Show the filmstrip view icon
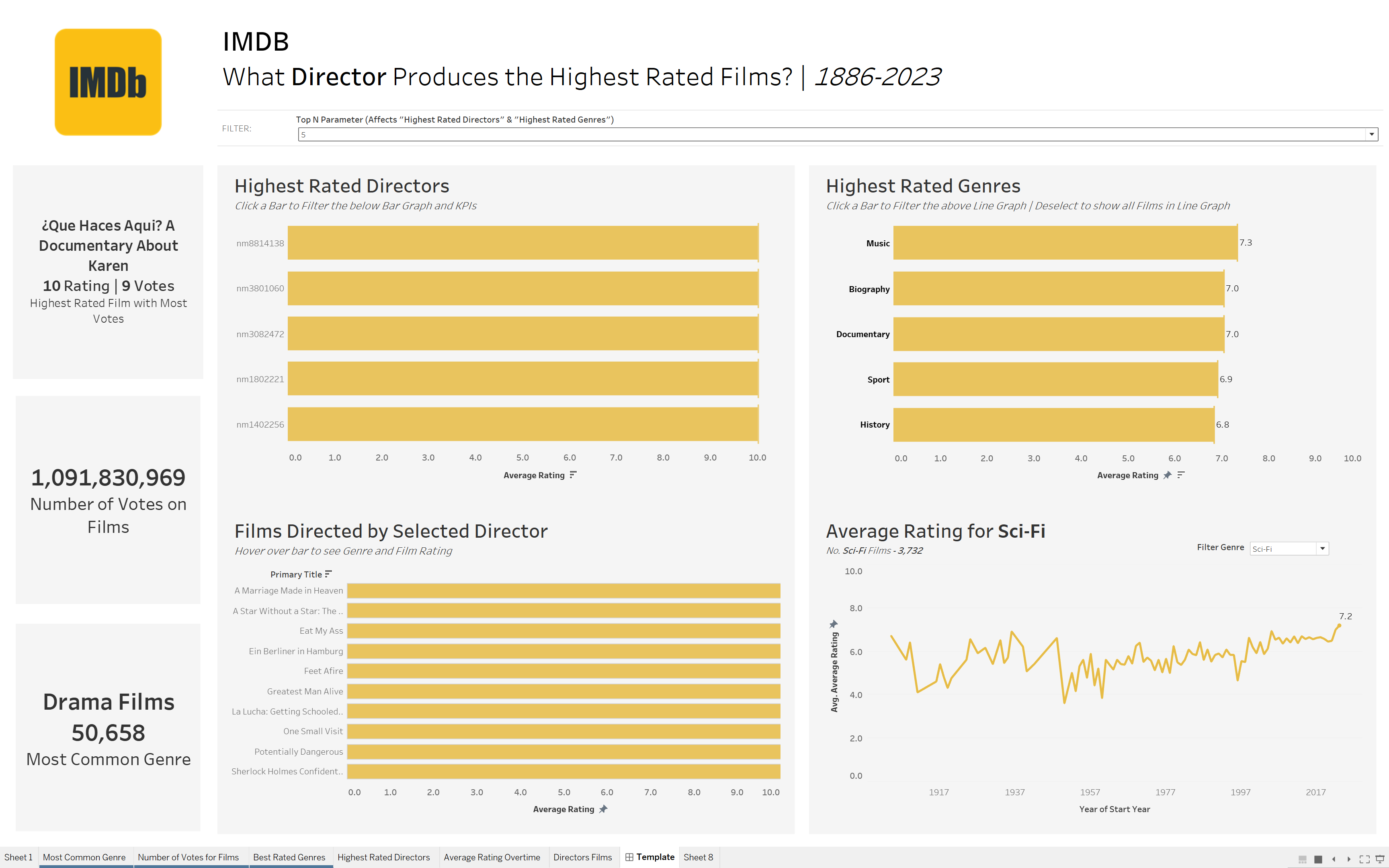This screenshot has width=1389, height=868. click(1302, 859)
